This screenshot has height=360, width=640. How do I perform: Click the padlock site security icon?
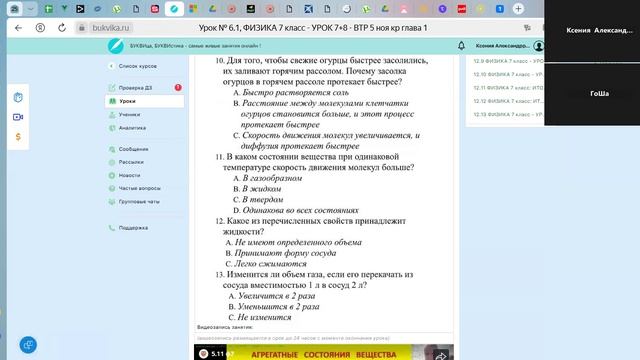(82, 28)
